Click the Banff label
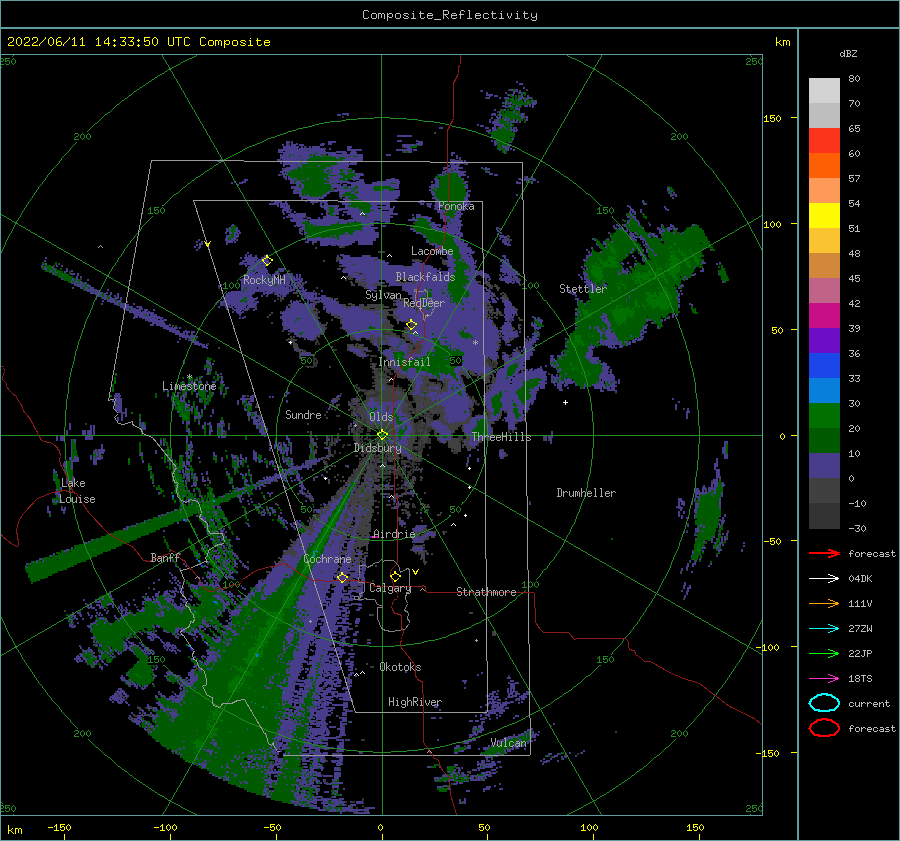Image resolution: width=900 pixels, height=841 pixels. point(165,557)
